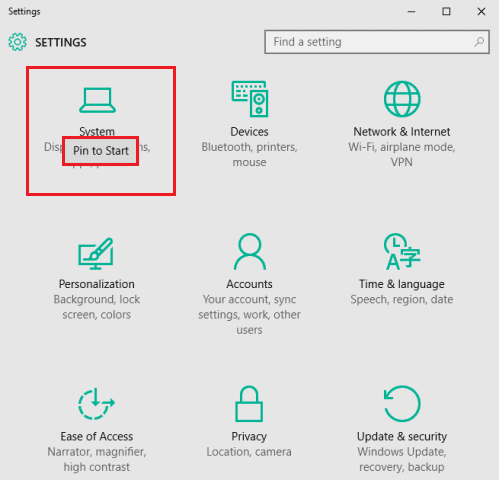Screen dimensions: 499x480
Task: Open the Ease of Access icon
Action: 96,404
